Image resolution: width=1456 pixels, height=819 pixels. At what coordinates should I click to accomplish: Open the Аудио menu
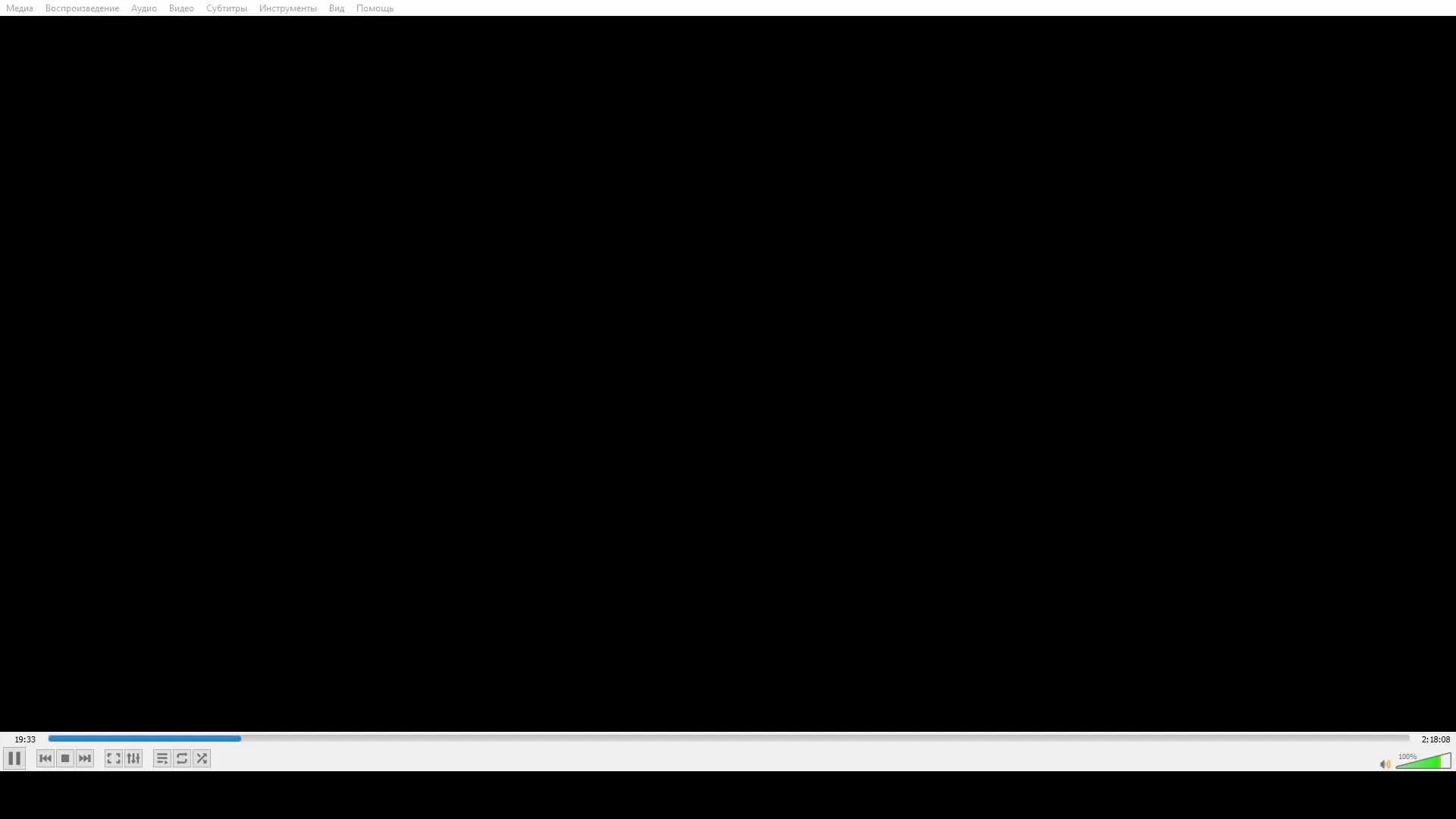tap(143, 8)
